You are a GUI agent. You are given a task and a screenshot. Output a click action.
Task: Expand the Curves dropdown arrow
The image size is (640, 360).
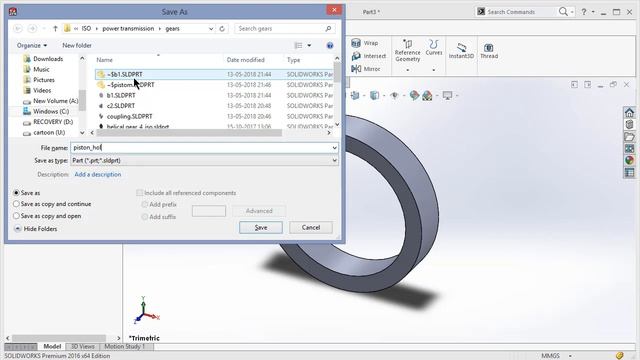pyautogui.click(x=433, y=70)
